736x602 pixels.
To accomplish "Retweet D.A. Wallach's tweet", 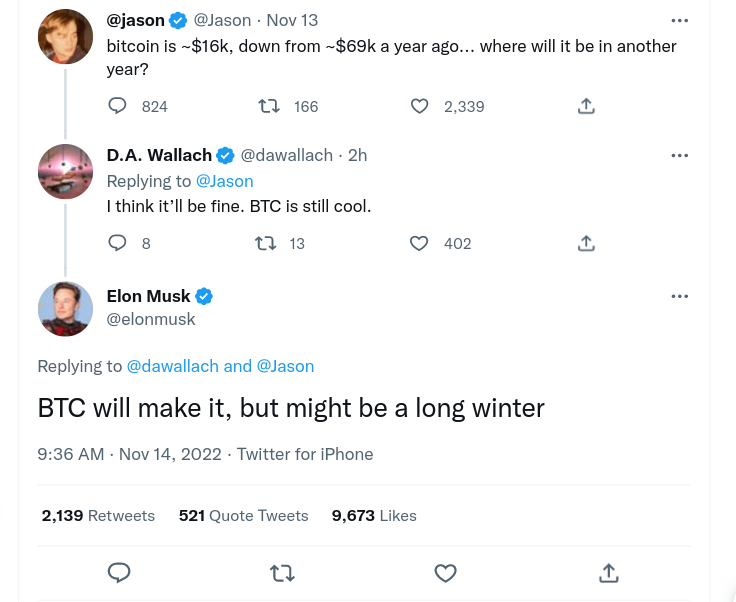I will (x=266, y=243).
